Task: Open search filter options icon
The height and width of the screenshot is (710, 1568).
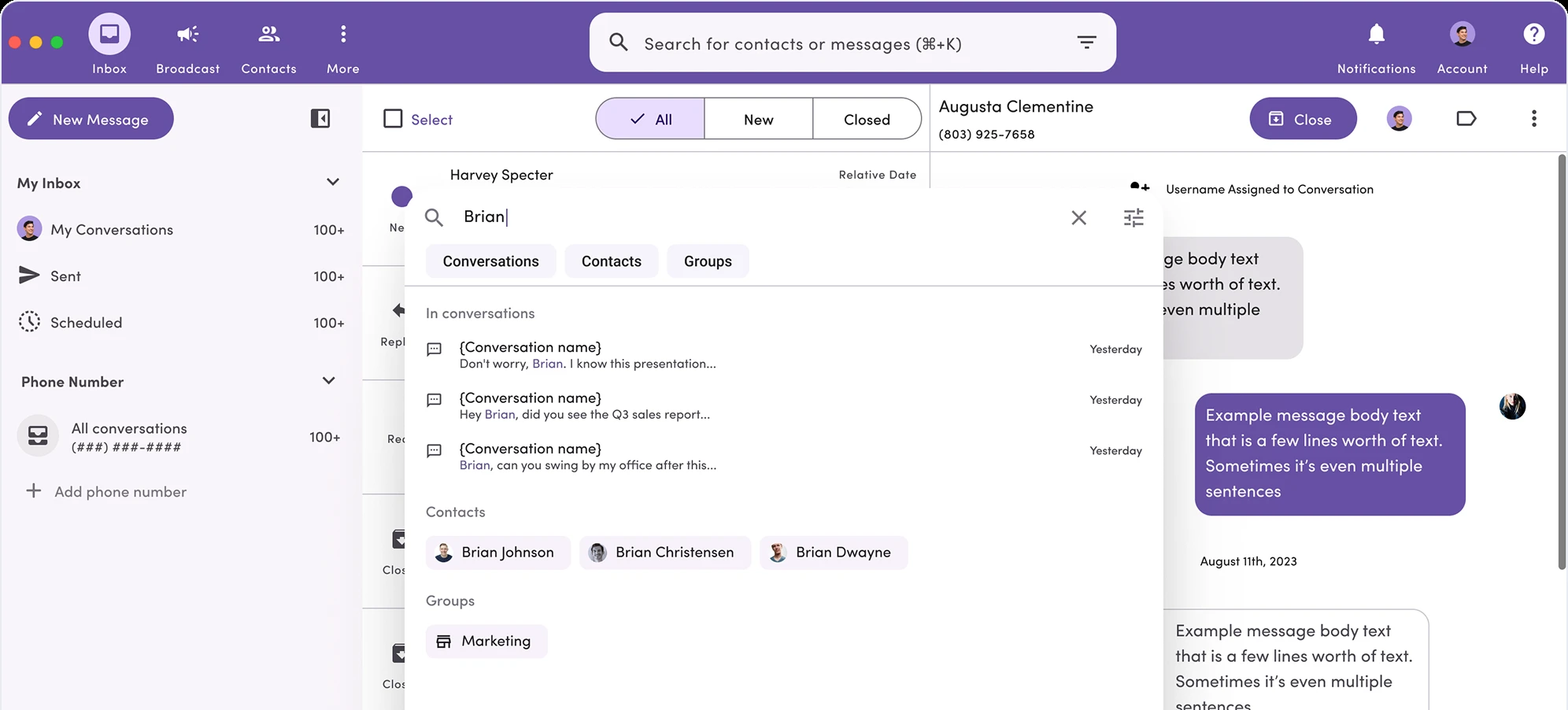Action: click(1086, 42)
